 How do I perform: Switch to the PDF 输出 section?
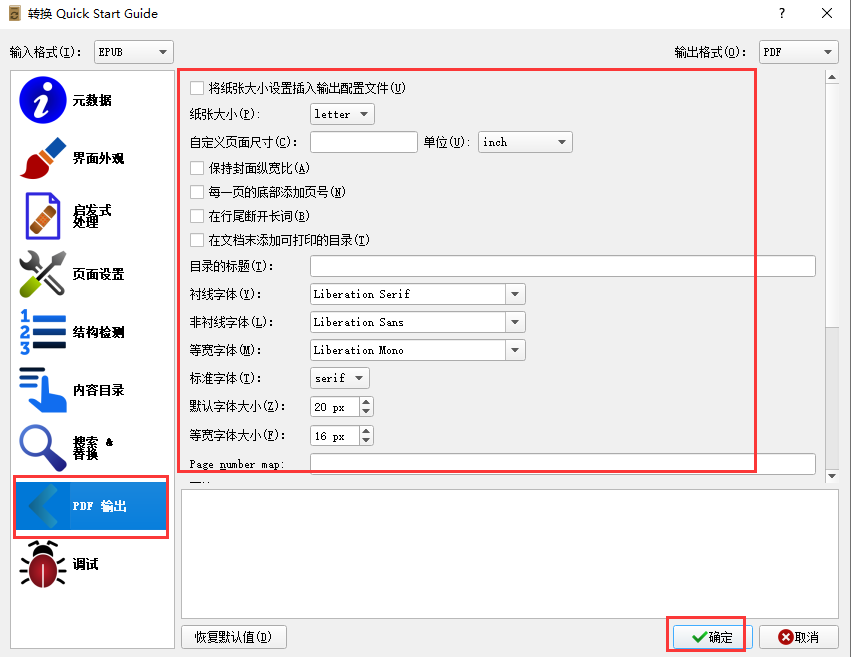point(90,507)
